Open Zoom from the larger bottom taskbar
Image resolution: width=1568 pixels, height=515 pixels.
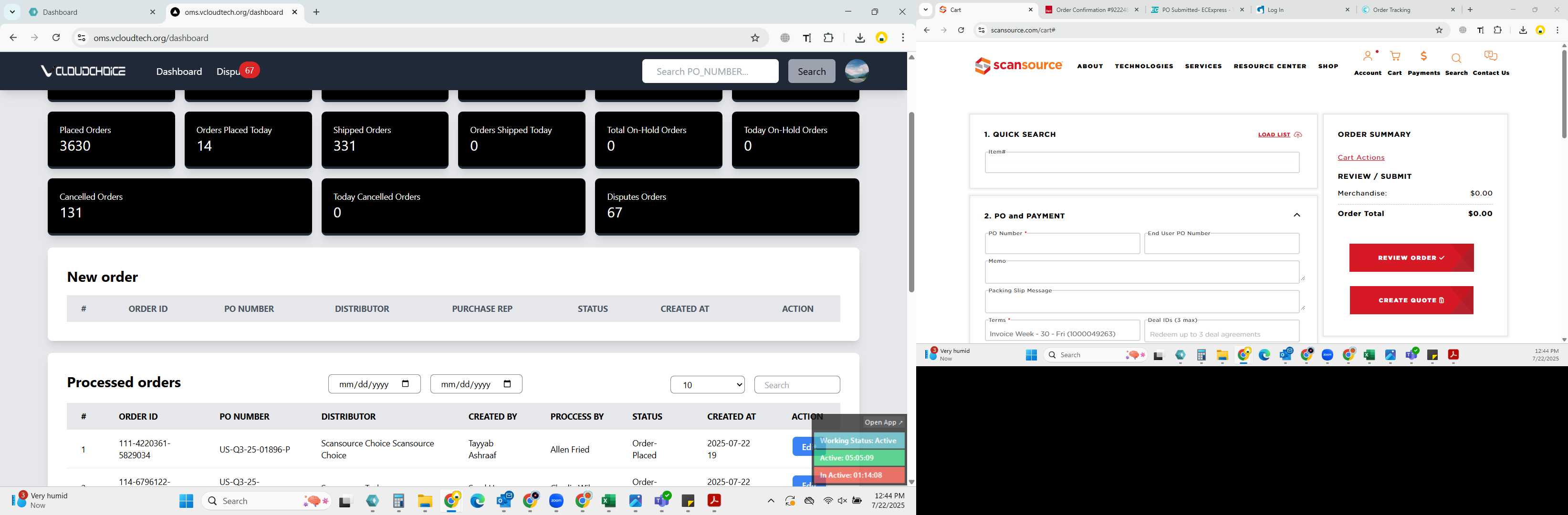556,501
